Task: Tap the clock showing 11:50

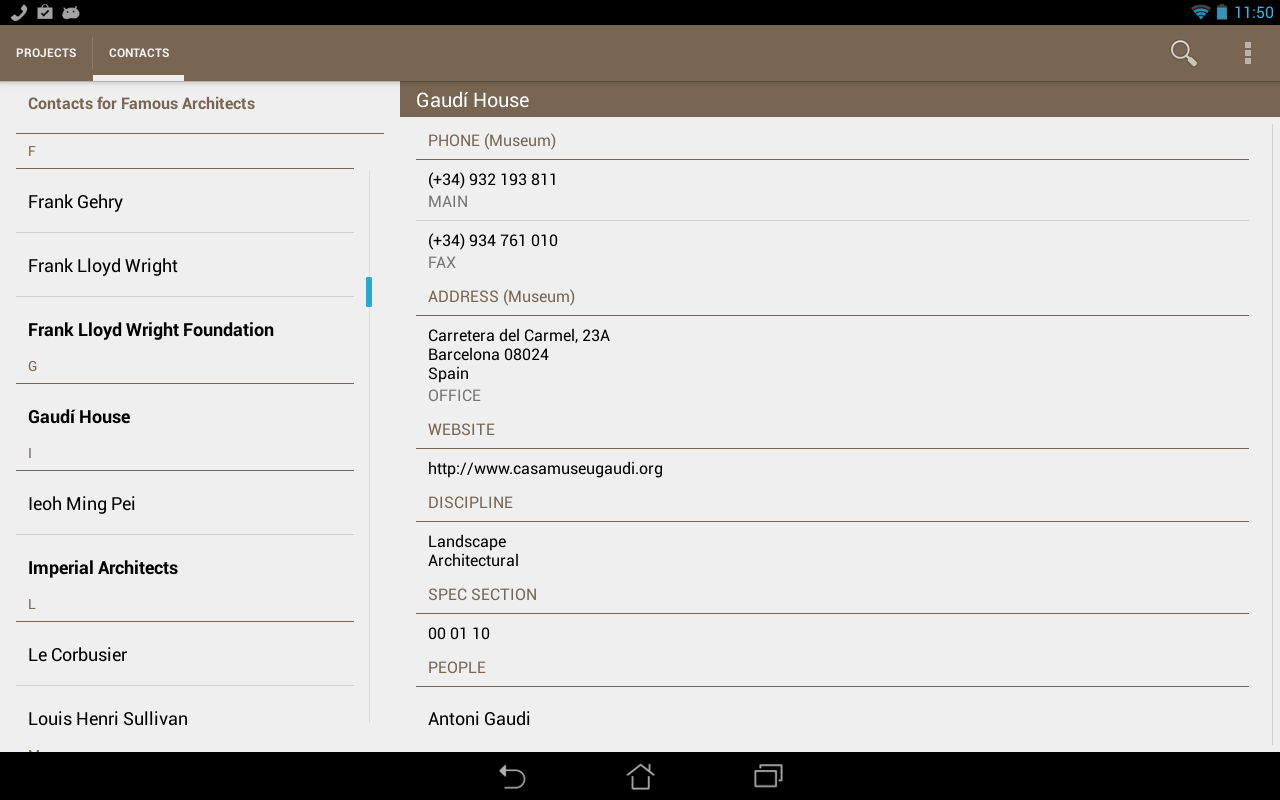Action: point(1254,12)
